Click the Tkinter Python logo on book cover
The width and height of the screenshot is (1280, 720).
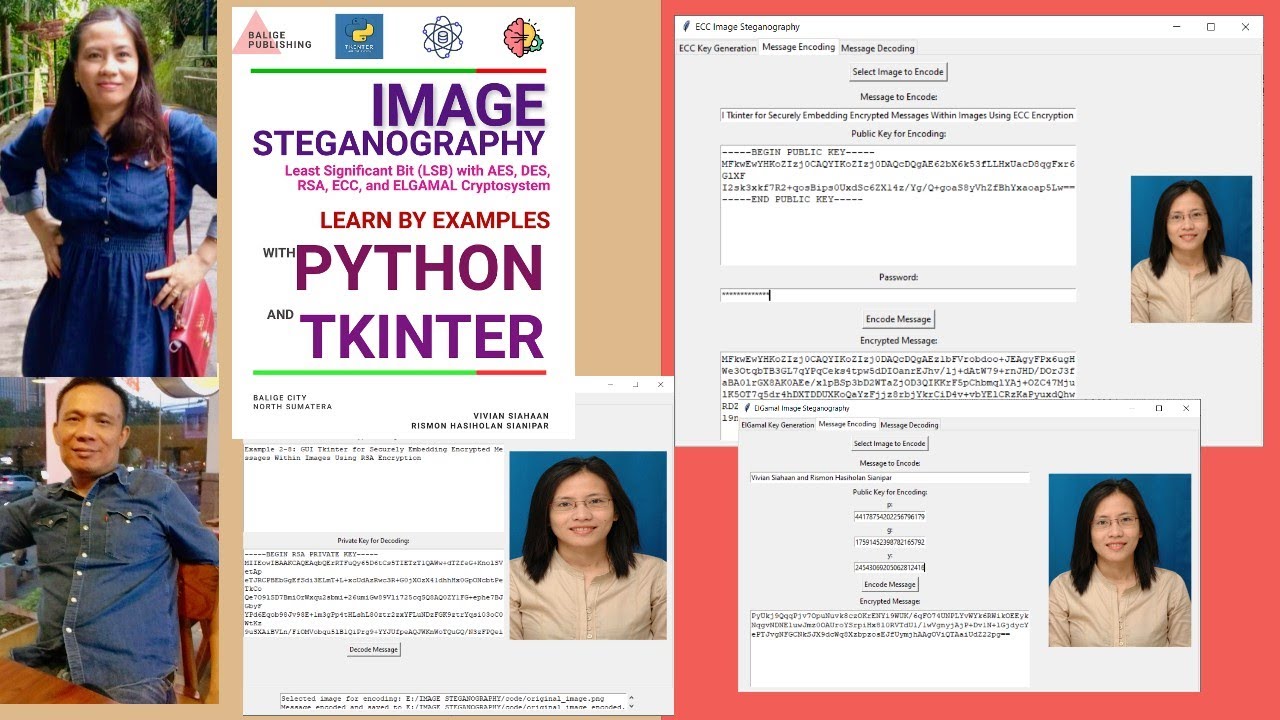tap(359, 36)
